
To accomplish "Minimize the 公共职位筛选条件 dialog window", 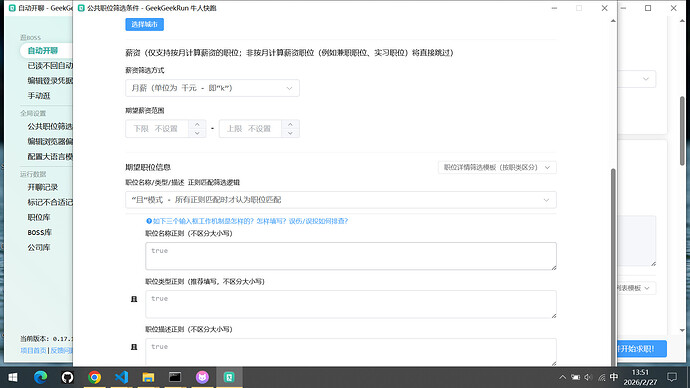I will (x=554, y=8).
